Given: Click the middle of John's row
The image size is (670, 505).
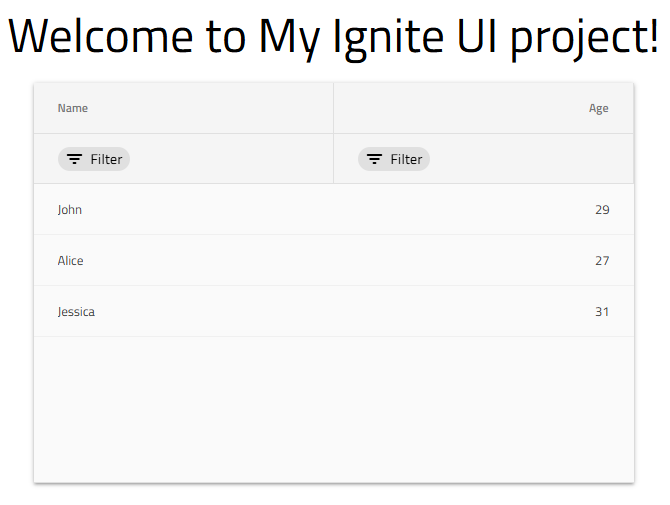Looking at the screenshot, I should [x=334, y=210].
